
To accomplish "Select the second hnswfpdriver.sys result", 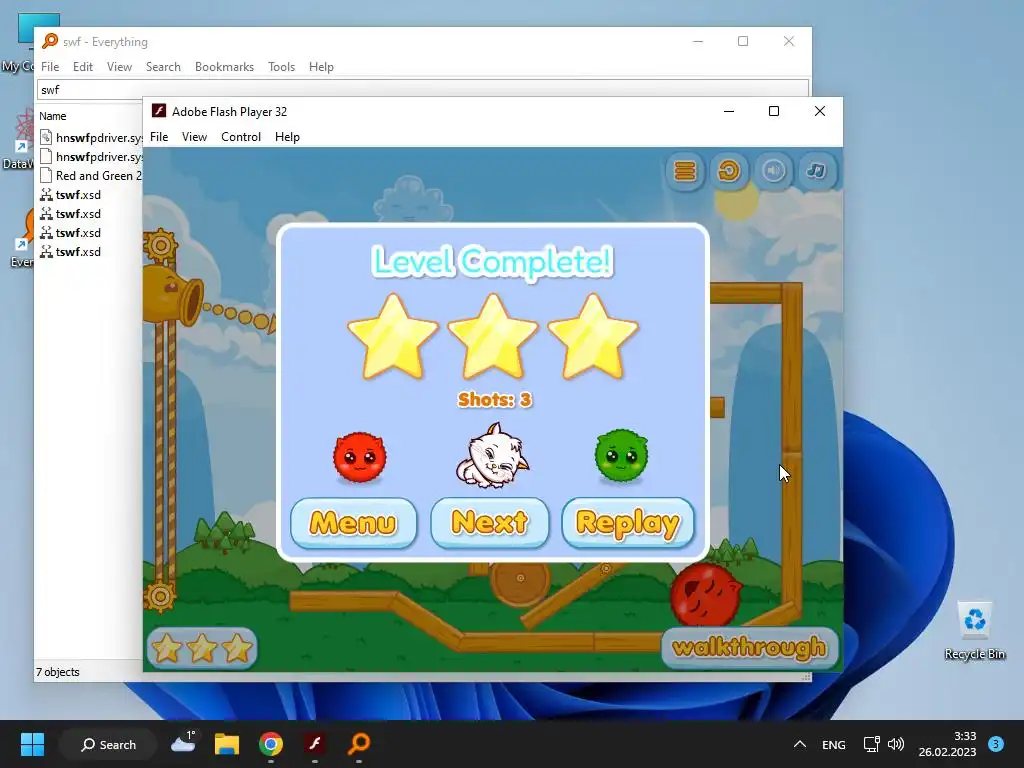I will coord(90,157).
